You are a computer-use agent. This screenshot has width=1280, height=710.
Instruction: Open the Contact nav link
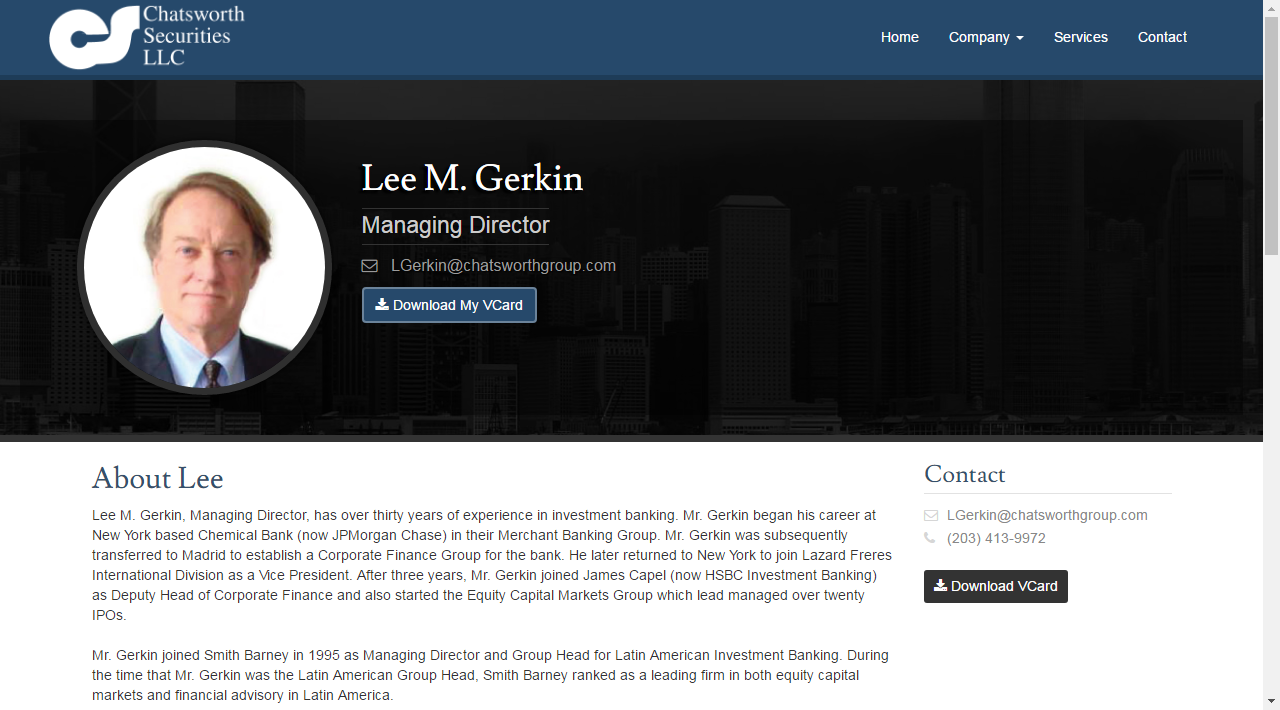(1162, 37)
